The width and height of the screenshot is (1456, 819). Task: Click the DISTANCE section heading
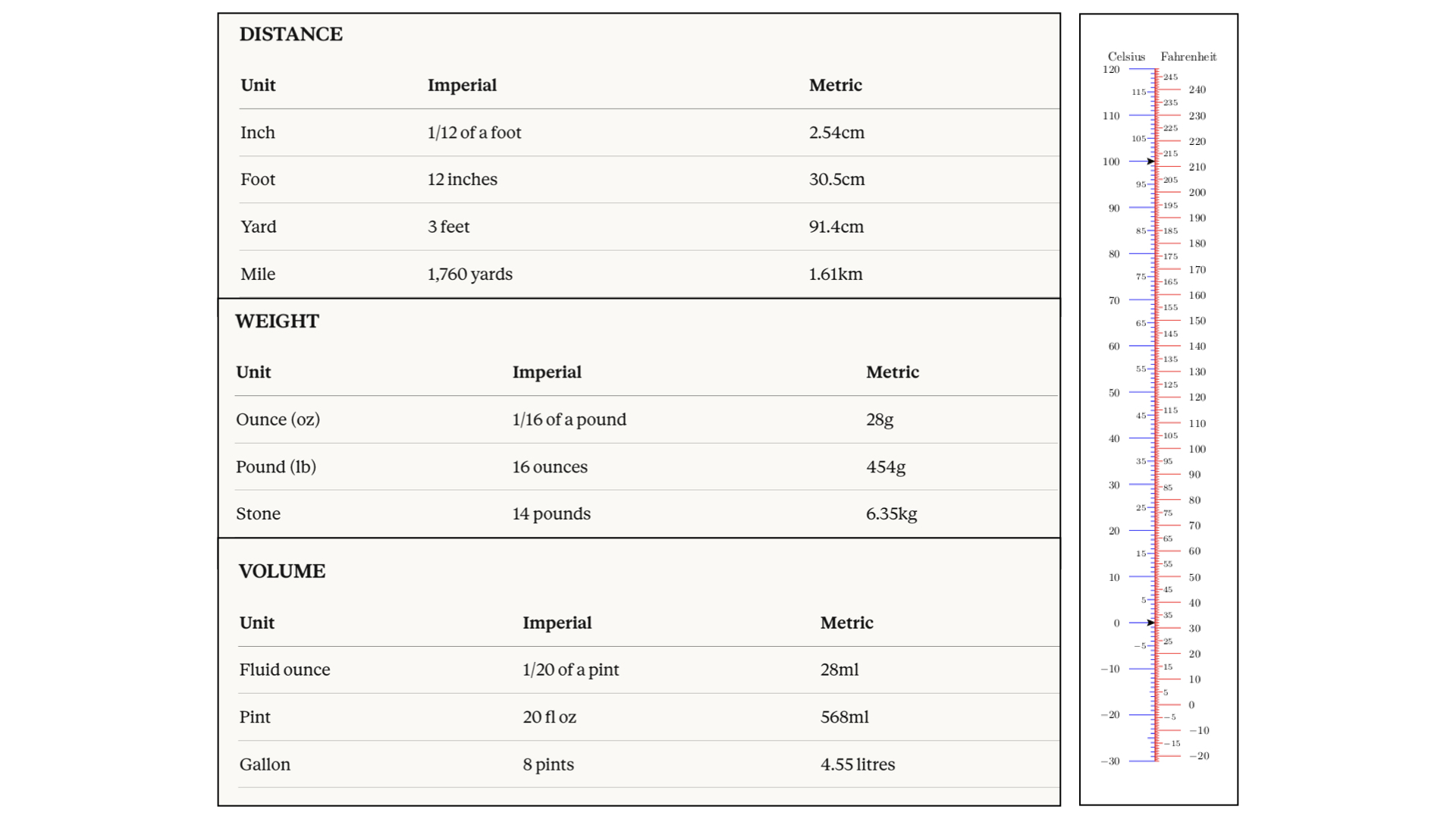click(x=291, y=34)
